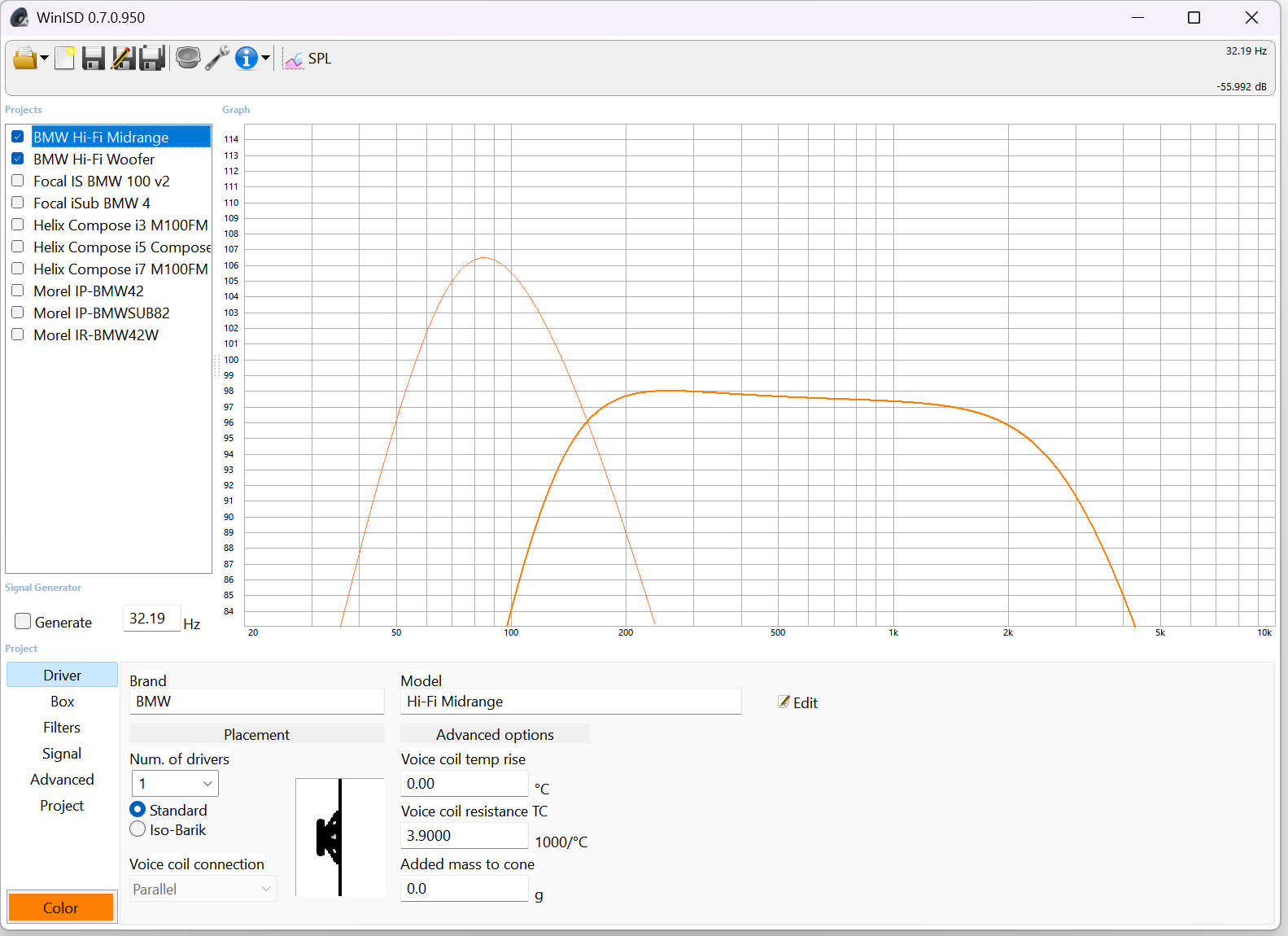Check the Morel IP-BMW42 project
The height and width of the screenshot is (936, 1288).
(17, 291)
